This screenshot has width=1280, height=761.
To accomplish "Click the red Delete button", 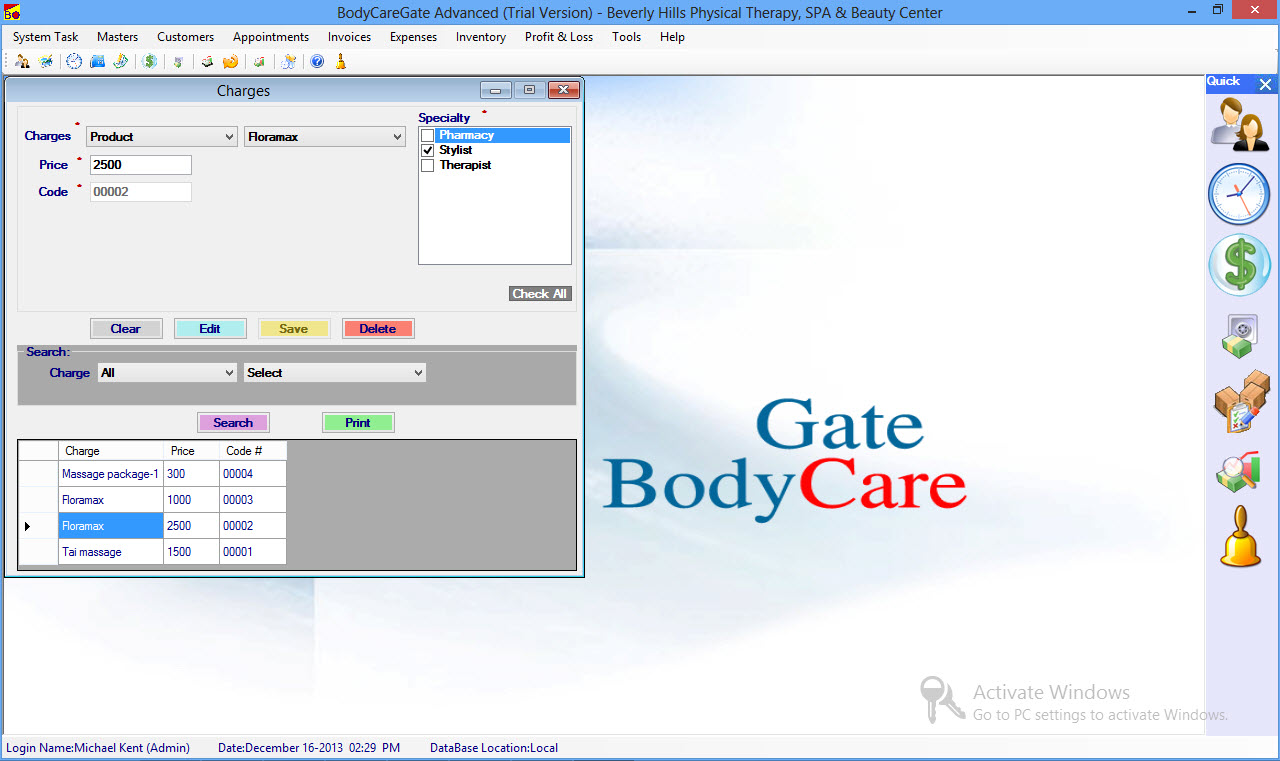I will (x=378, y=329).
